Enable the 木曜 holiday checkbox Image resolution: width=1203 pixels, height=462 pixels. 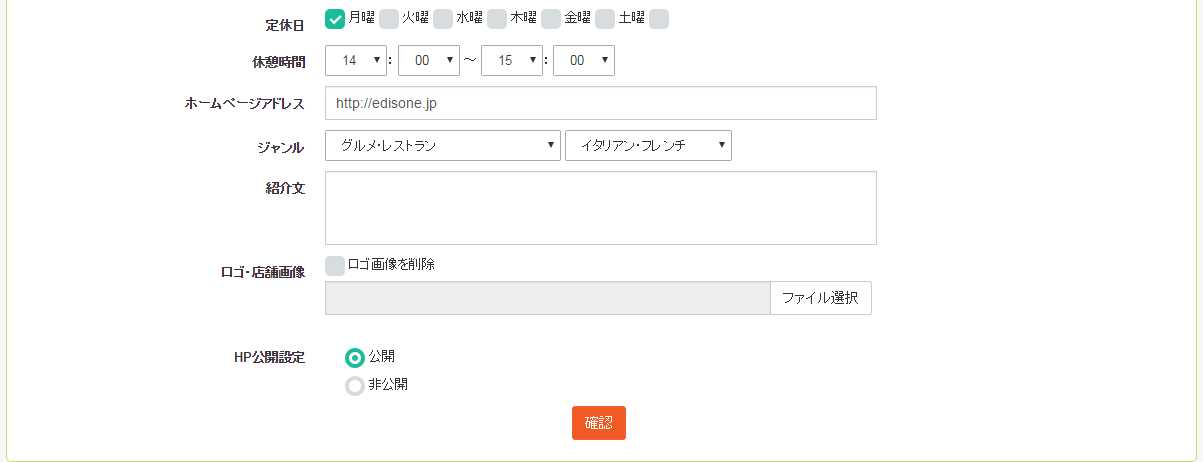497,19
